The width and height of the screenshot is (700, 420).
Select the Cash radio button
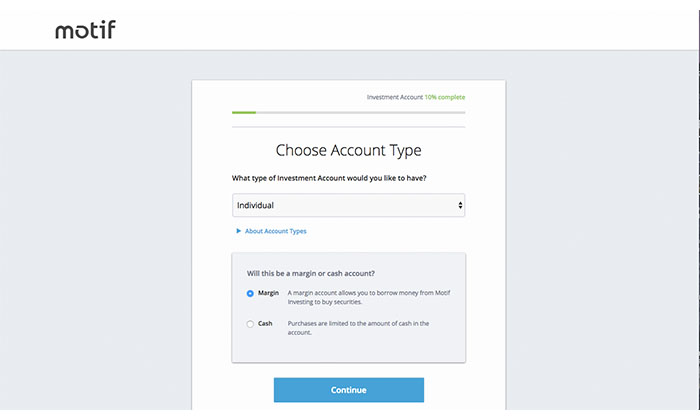[250, 324]
